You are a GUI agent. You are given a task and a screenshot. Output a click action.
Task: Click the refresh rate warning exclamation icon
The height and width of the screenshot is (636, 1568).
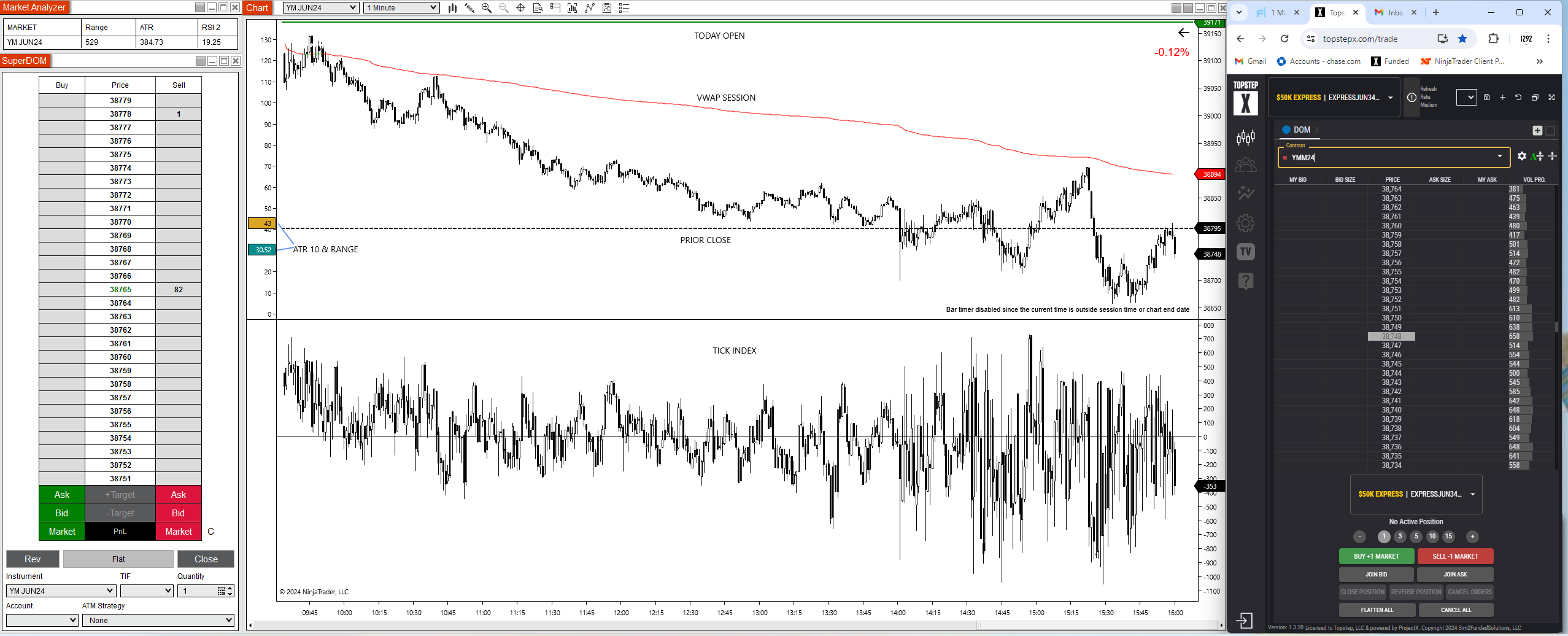1412,98
